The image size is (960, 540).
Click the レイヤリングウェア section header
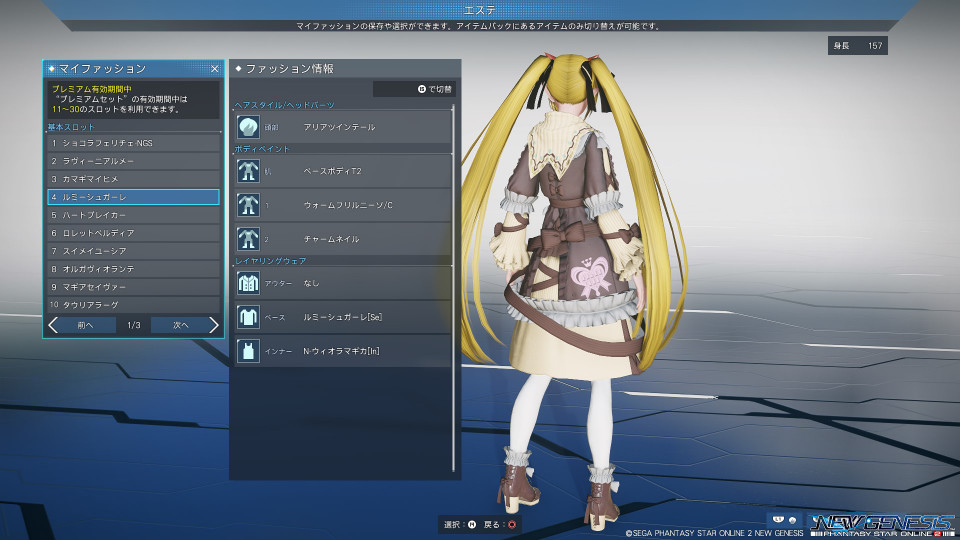coord(271,261)
